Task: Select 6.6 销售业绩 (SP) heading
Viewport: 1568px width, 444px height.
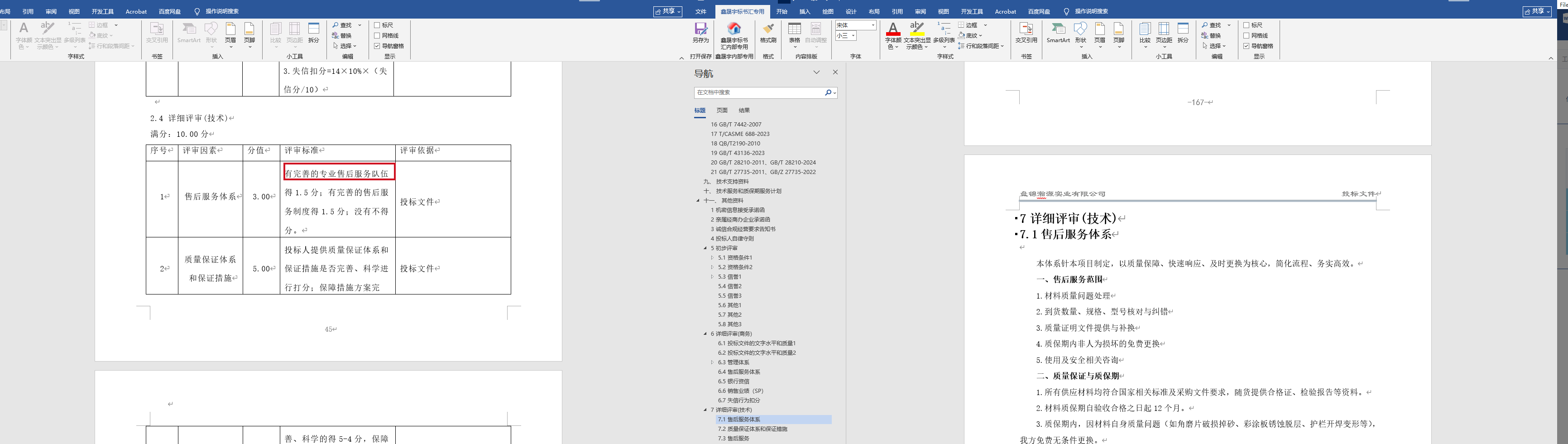Action: coord(740,391)
